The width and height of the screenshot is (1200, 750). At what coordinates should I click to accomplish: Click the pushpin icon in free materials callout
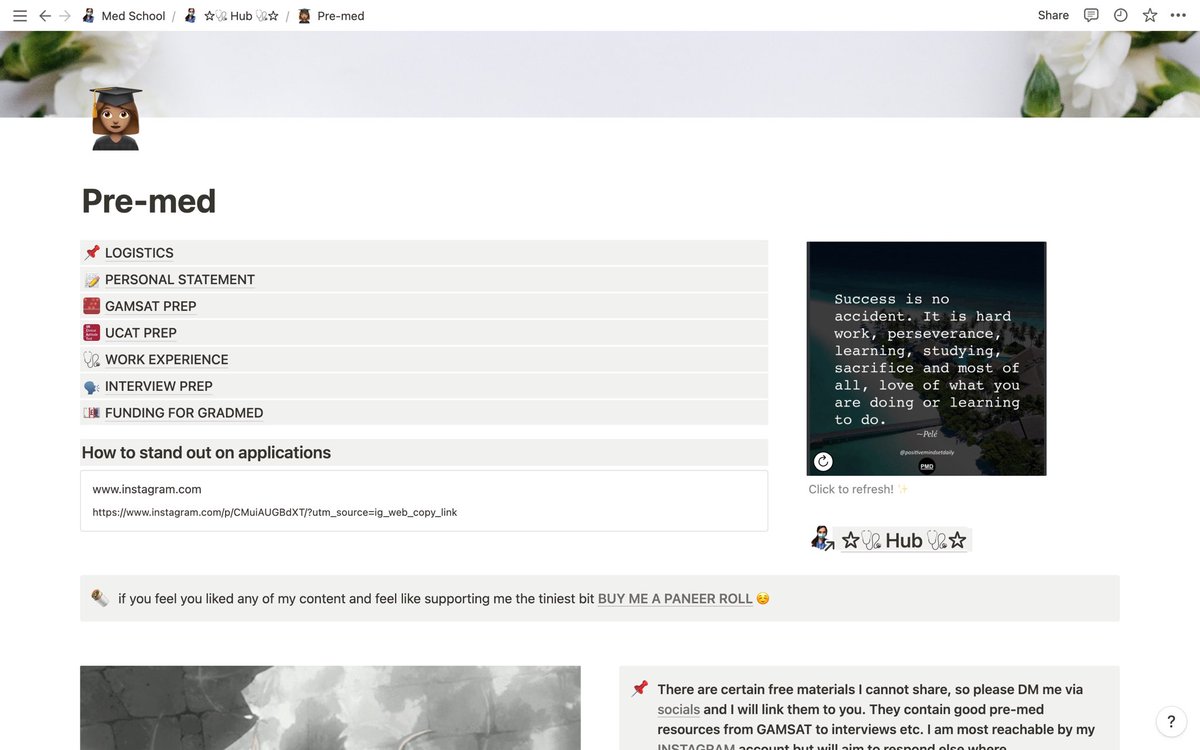[x=640, y=689]
